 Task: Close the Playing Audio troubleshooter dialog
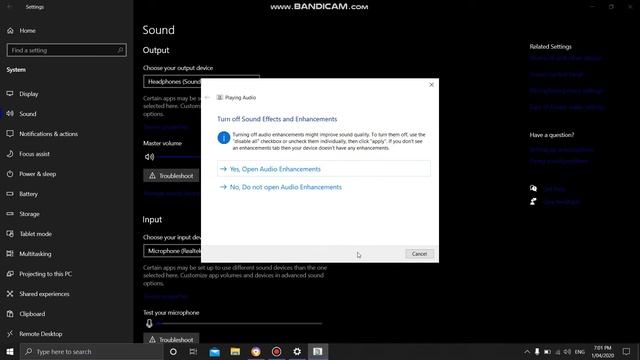tap(431, 85)
